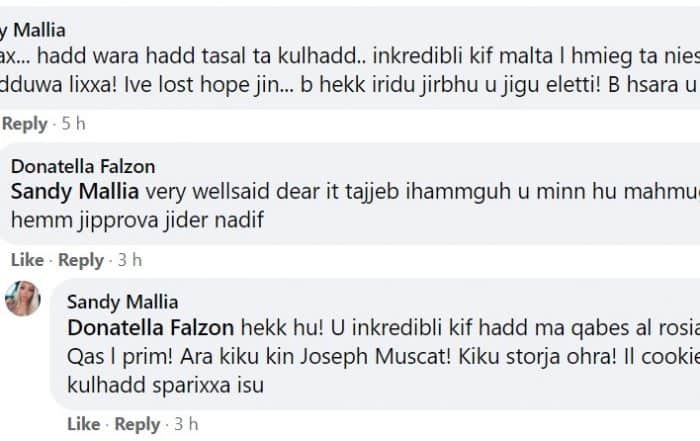Viewport: 700px width, 441px height.
Task: Open Sandy Mallia's profile picture thumbnail
Action: click(x=23, y=298)
